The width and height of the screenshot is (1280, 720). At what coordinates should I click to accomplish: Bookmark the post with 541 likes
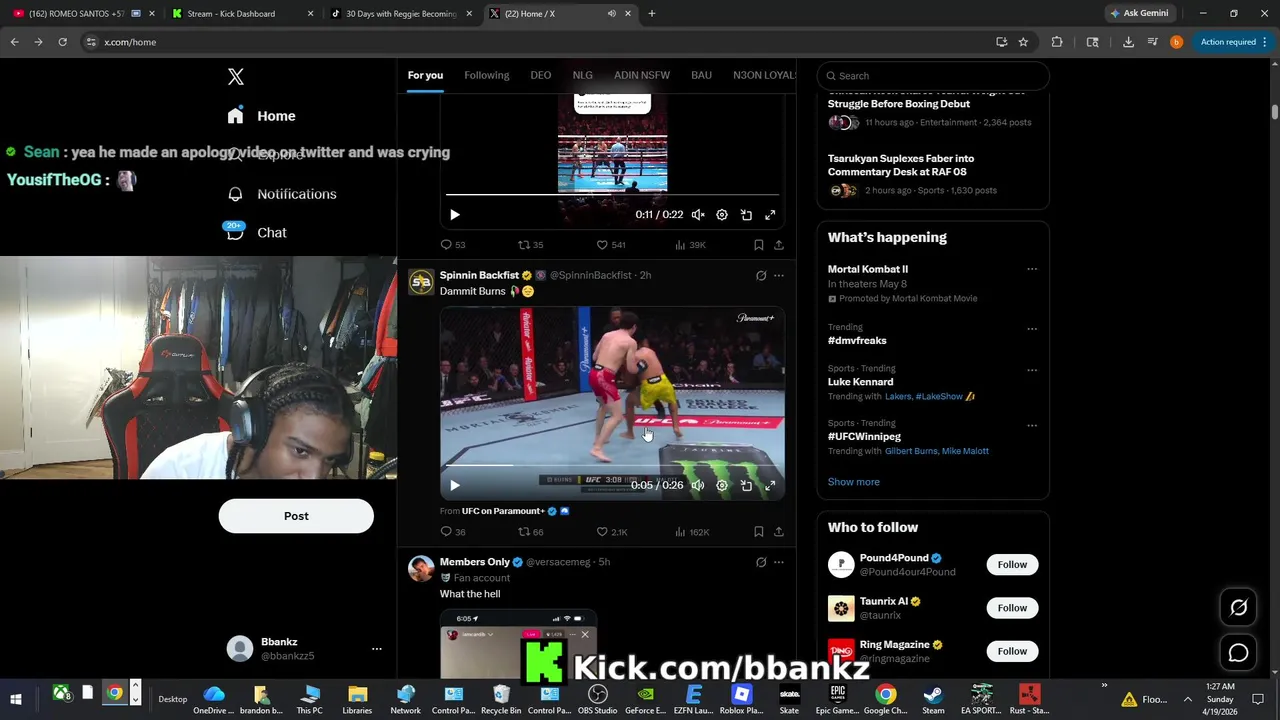click(x=758, y=245)
